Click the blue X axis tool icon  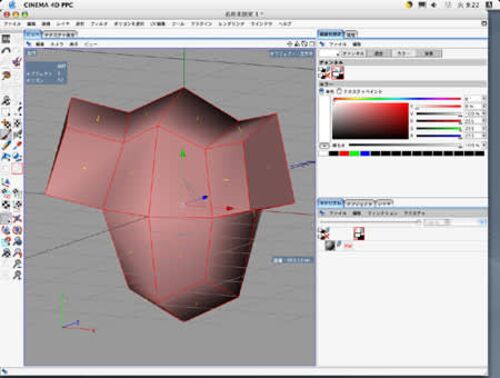coord(17,218)
